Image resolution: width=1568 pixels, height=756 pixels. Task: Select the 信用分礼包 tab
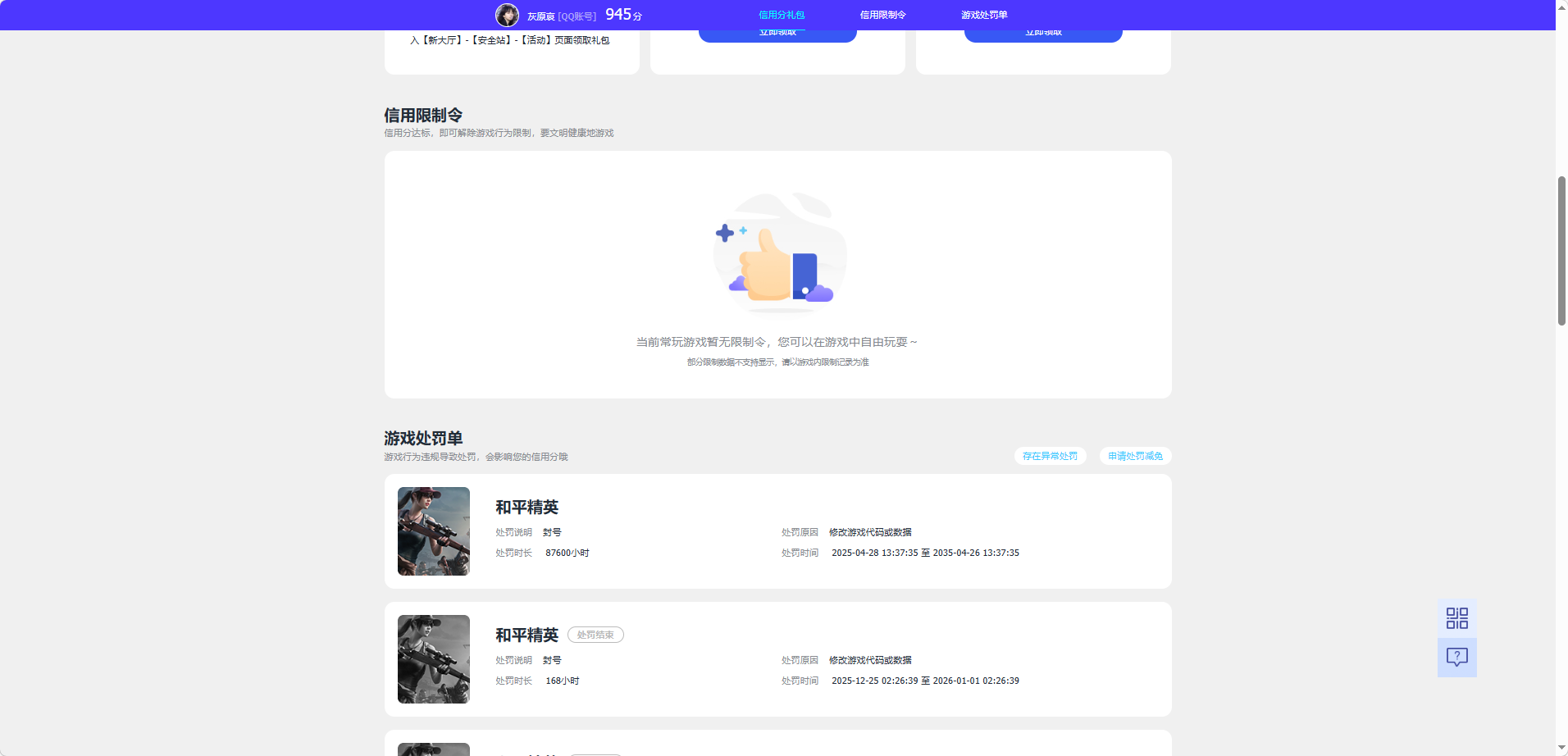coord(781,14)
